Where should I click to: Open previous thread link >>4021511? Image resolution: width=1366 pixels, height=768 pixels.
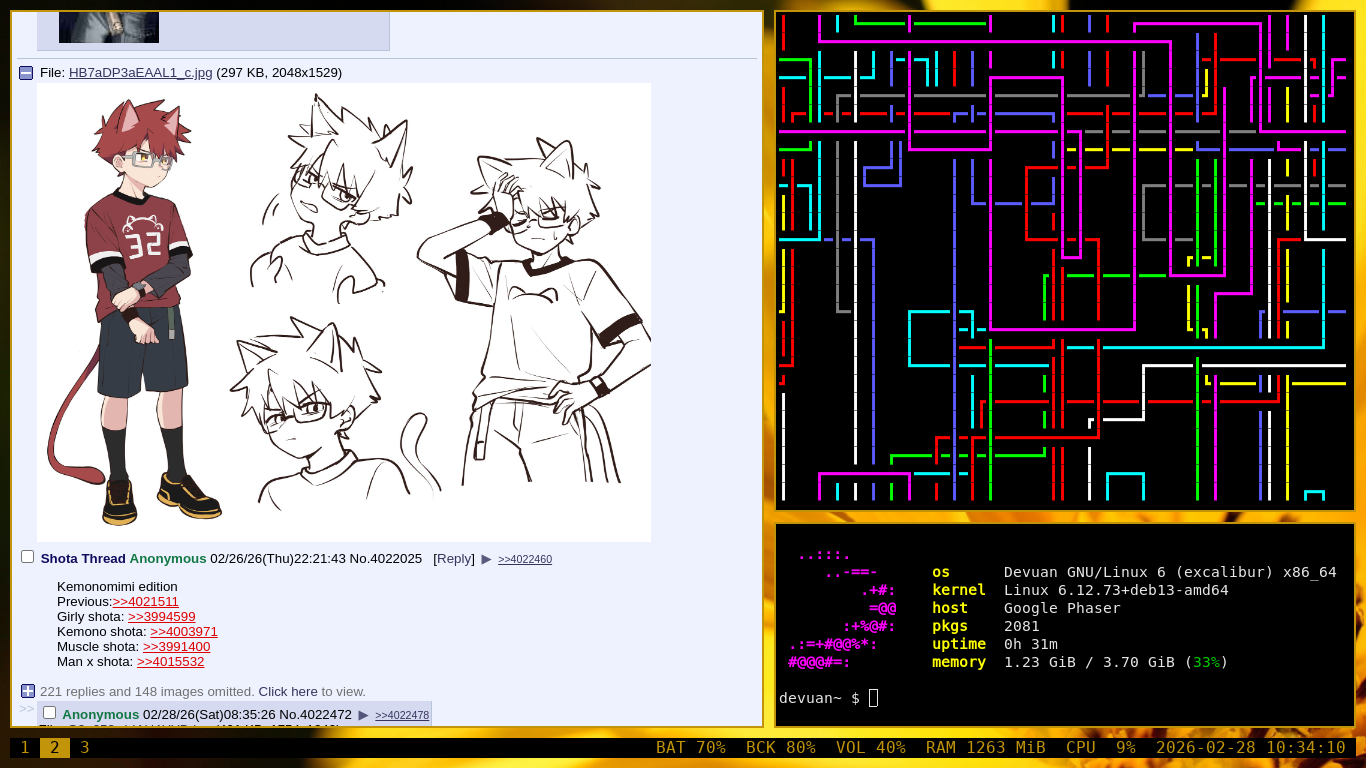pyautogui.click(x=146, y=602)
